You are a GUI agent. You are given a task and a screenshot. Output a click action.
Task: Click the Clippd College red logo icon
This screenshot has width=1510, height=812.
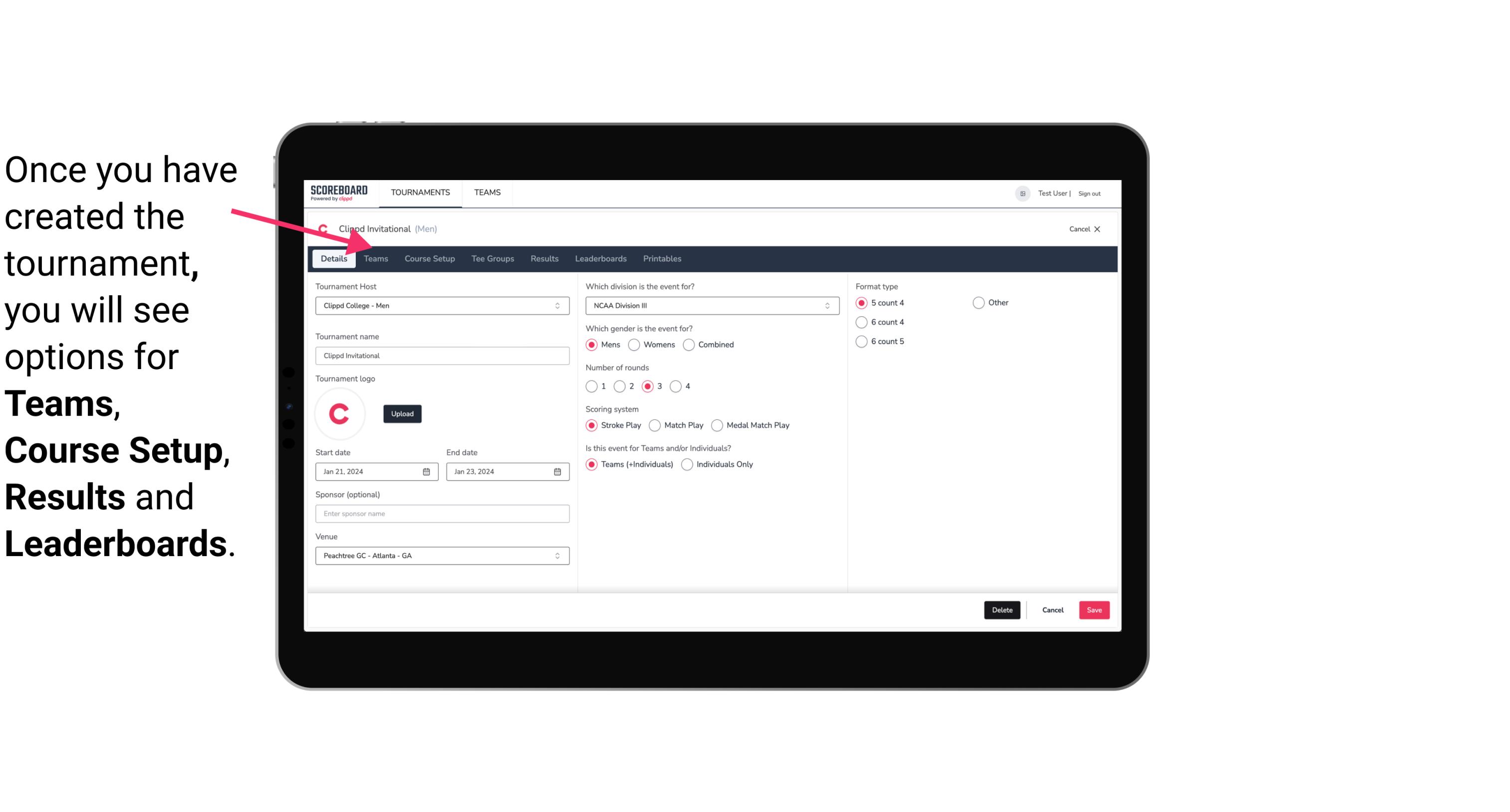click(x=341, y=412)
